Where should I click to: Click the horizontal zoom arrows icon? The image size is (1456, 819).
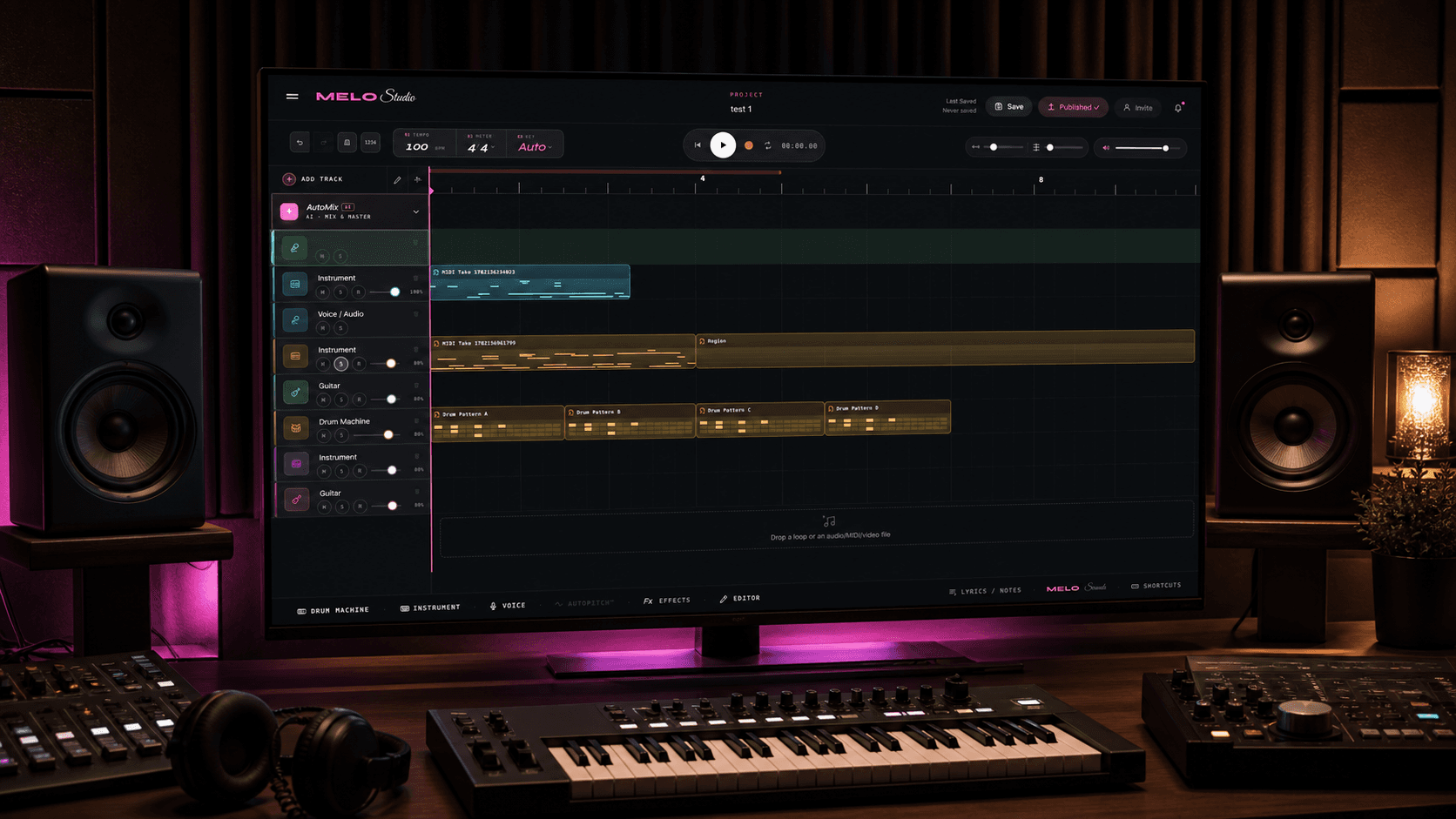tap(975, 147)
